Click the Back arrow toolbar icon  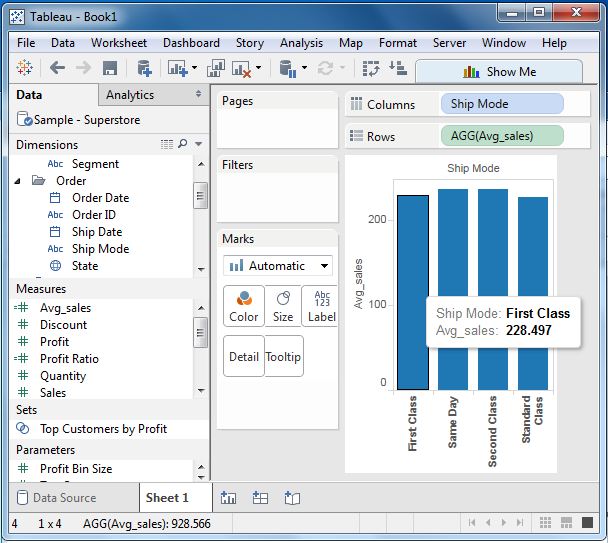57,69
